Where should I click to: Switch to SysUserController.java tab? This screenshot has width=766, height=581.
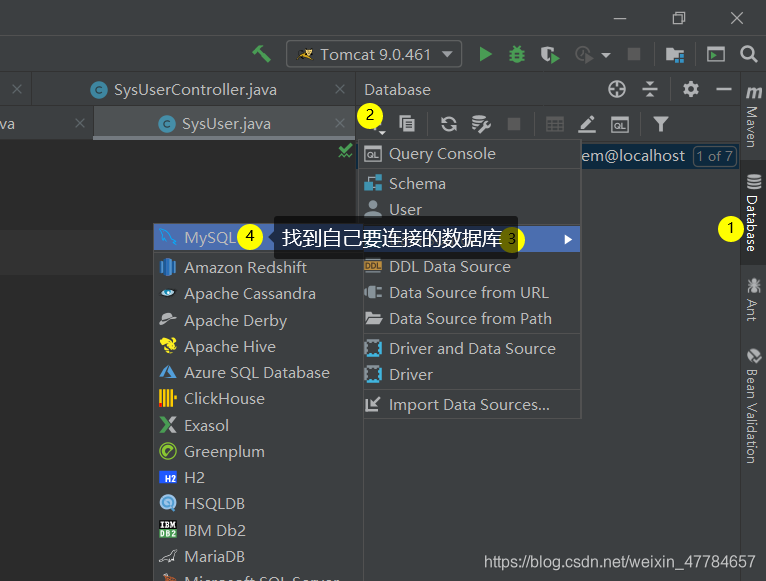(195, 90)
